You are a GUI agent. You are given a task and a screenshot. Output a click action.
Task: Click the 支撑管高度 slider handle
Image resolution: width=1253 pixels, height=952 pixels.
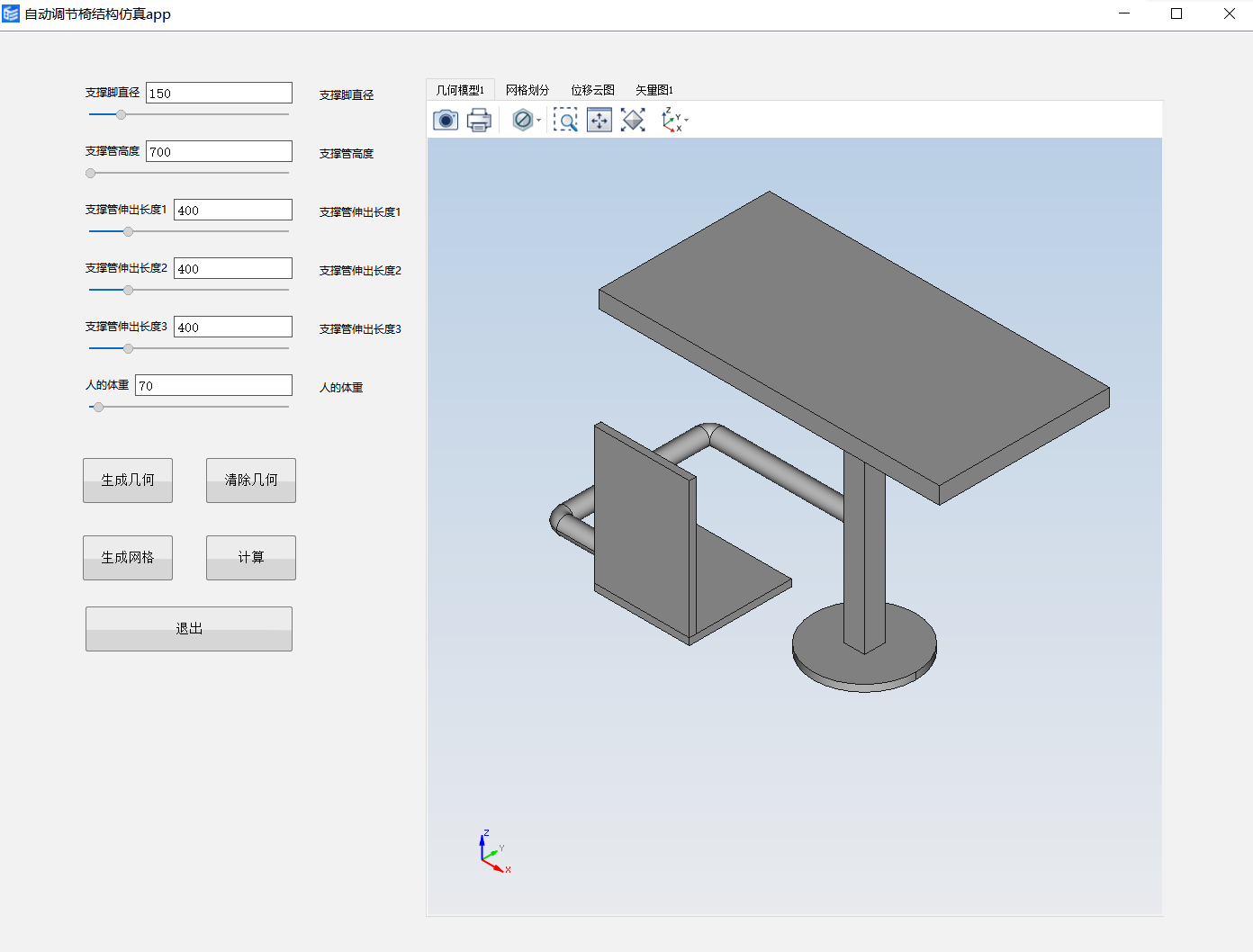90,173
